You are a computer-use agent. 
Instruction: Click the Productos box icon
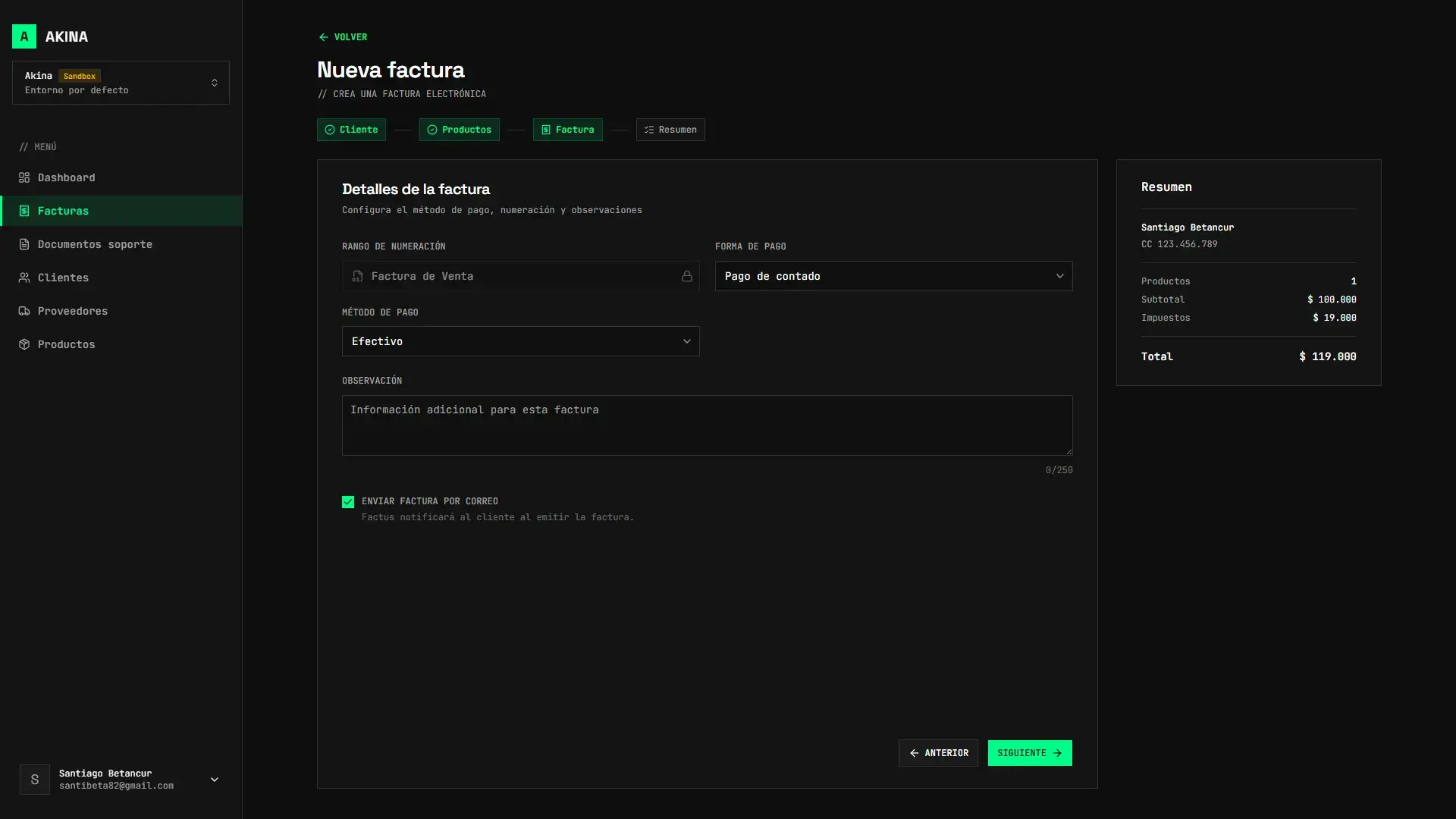(x=24, y=344)
